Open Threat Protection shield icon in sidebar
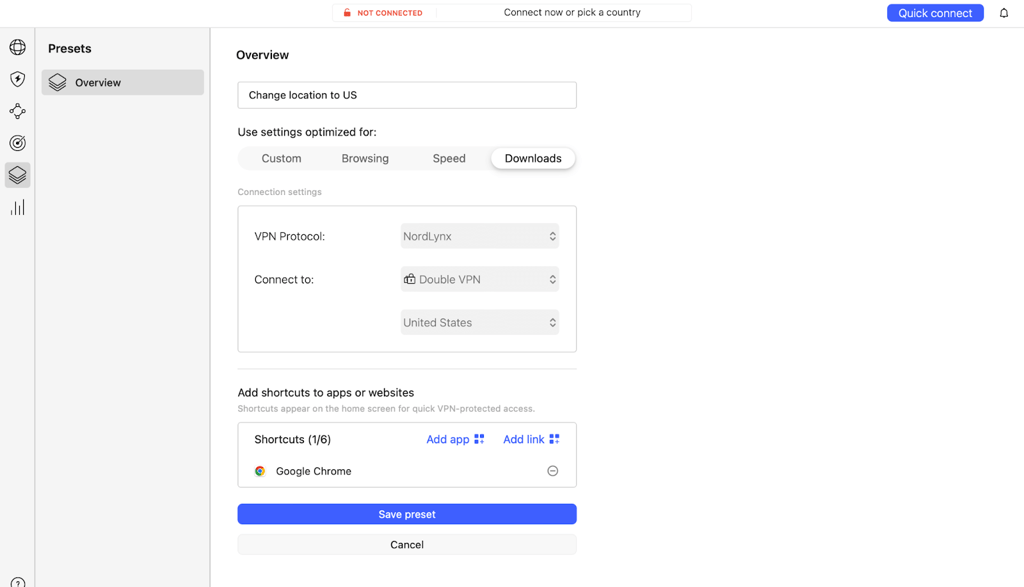The width and height of the screenshot is (1024, 587). click(x=18, y=79)
